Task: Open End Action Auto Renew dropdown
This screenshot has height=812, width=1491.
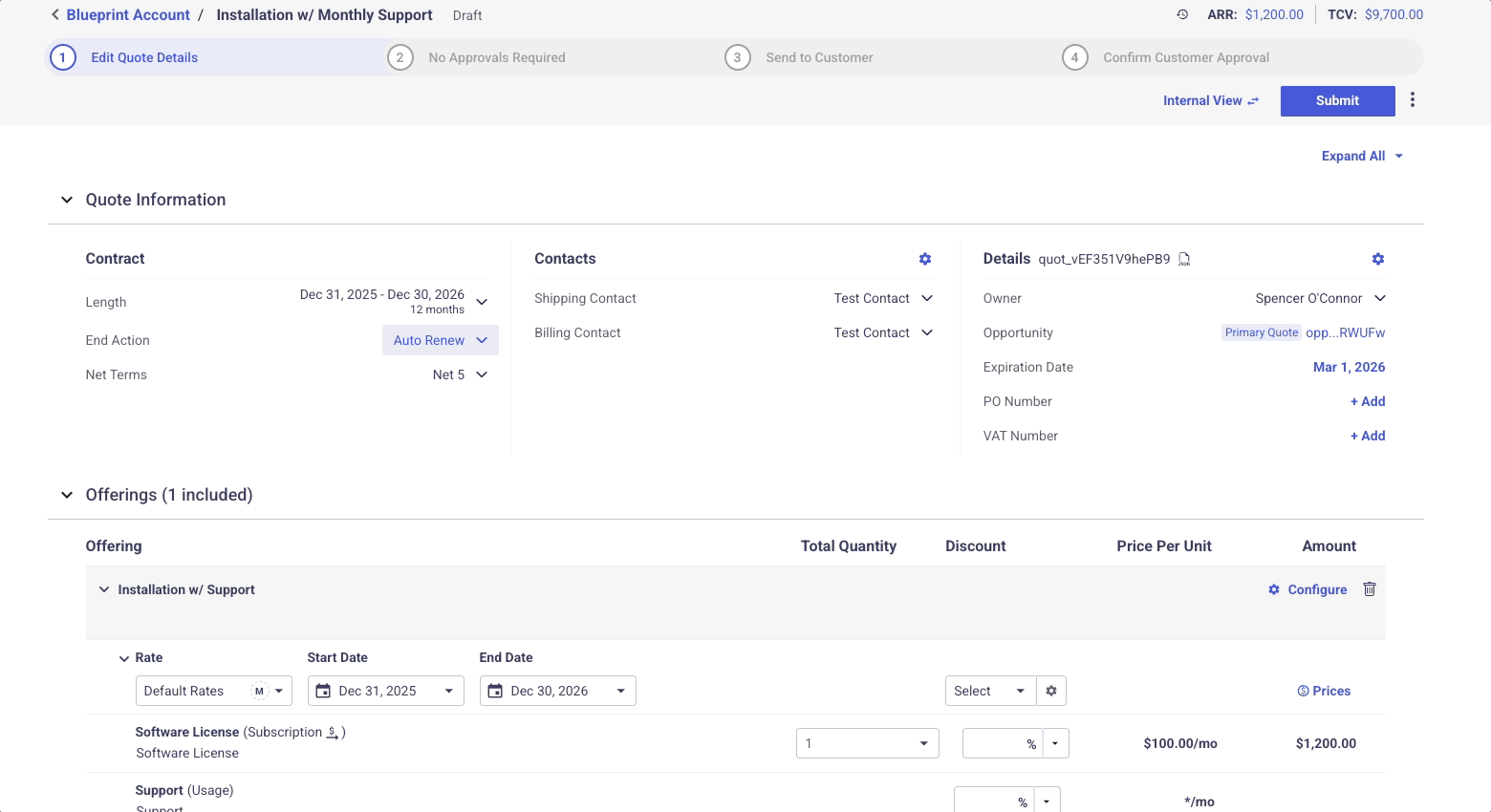Action: coord(441,340)
